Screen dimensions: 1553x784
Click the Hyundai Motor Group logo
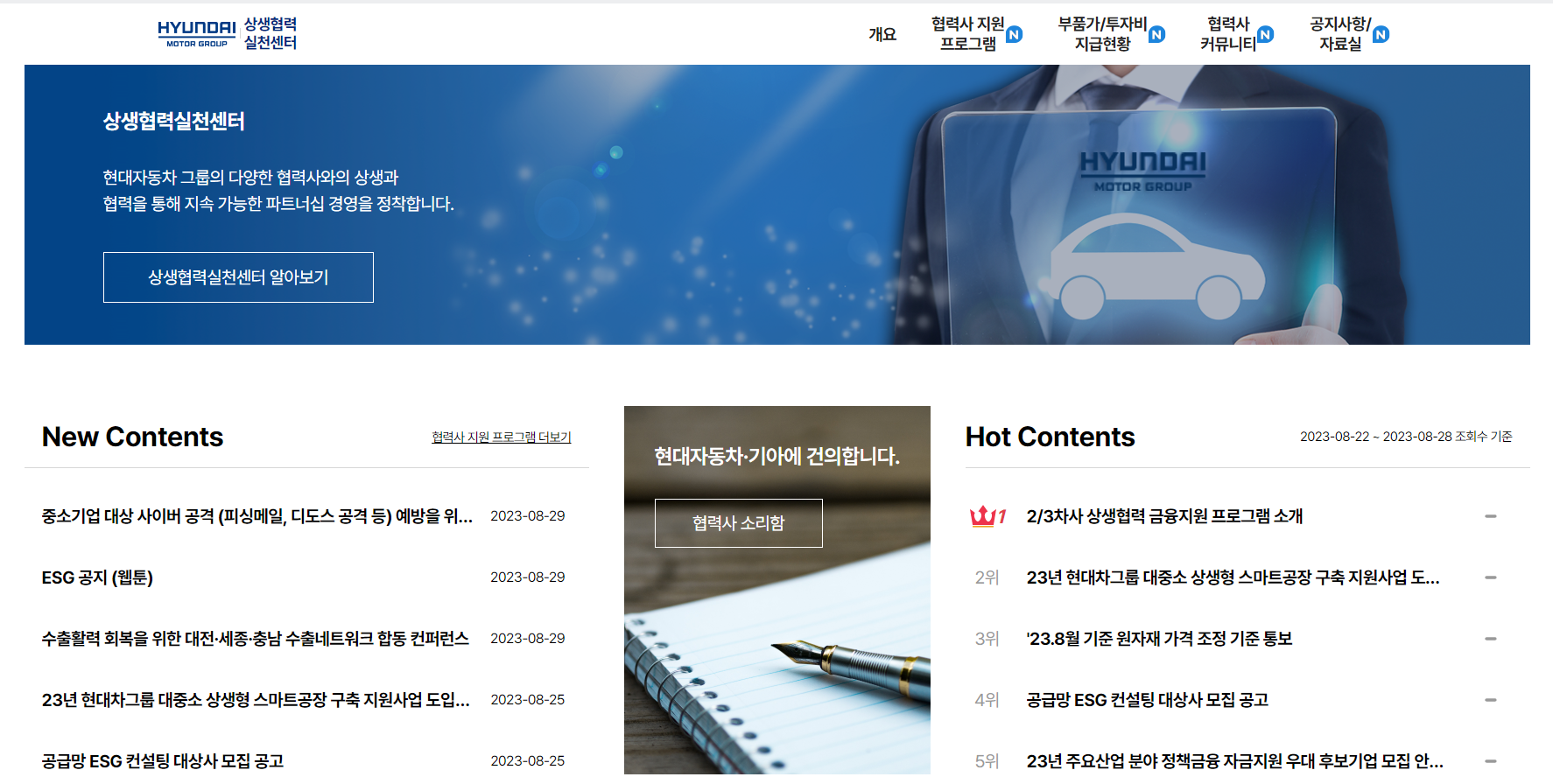(197, 33)
